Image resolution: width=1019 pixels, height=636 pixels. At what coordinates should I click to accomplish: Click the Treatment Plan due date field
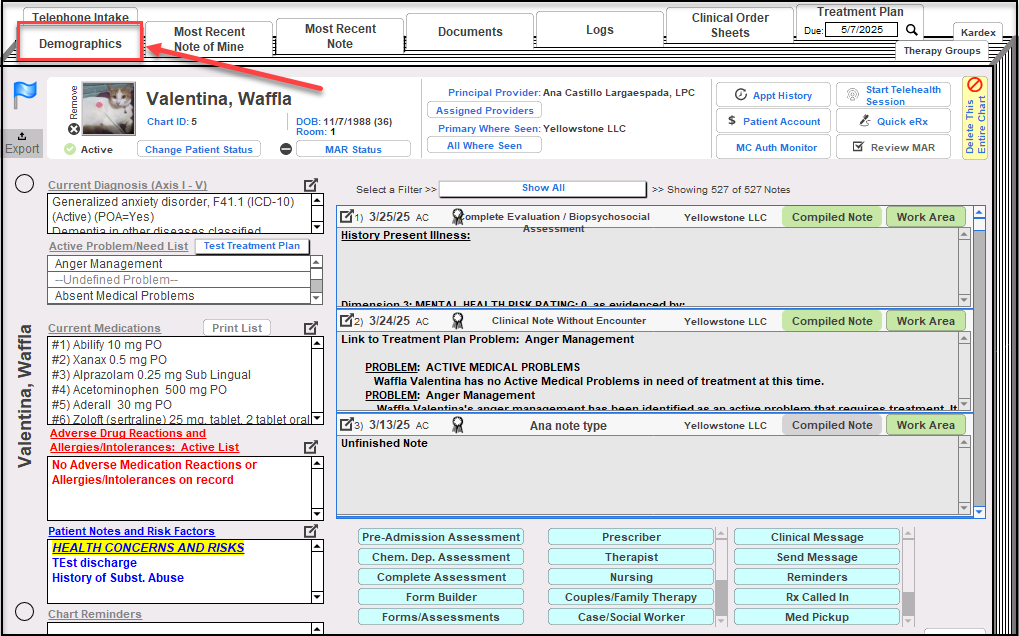coord(861,30)
